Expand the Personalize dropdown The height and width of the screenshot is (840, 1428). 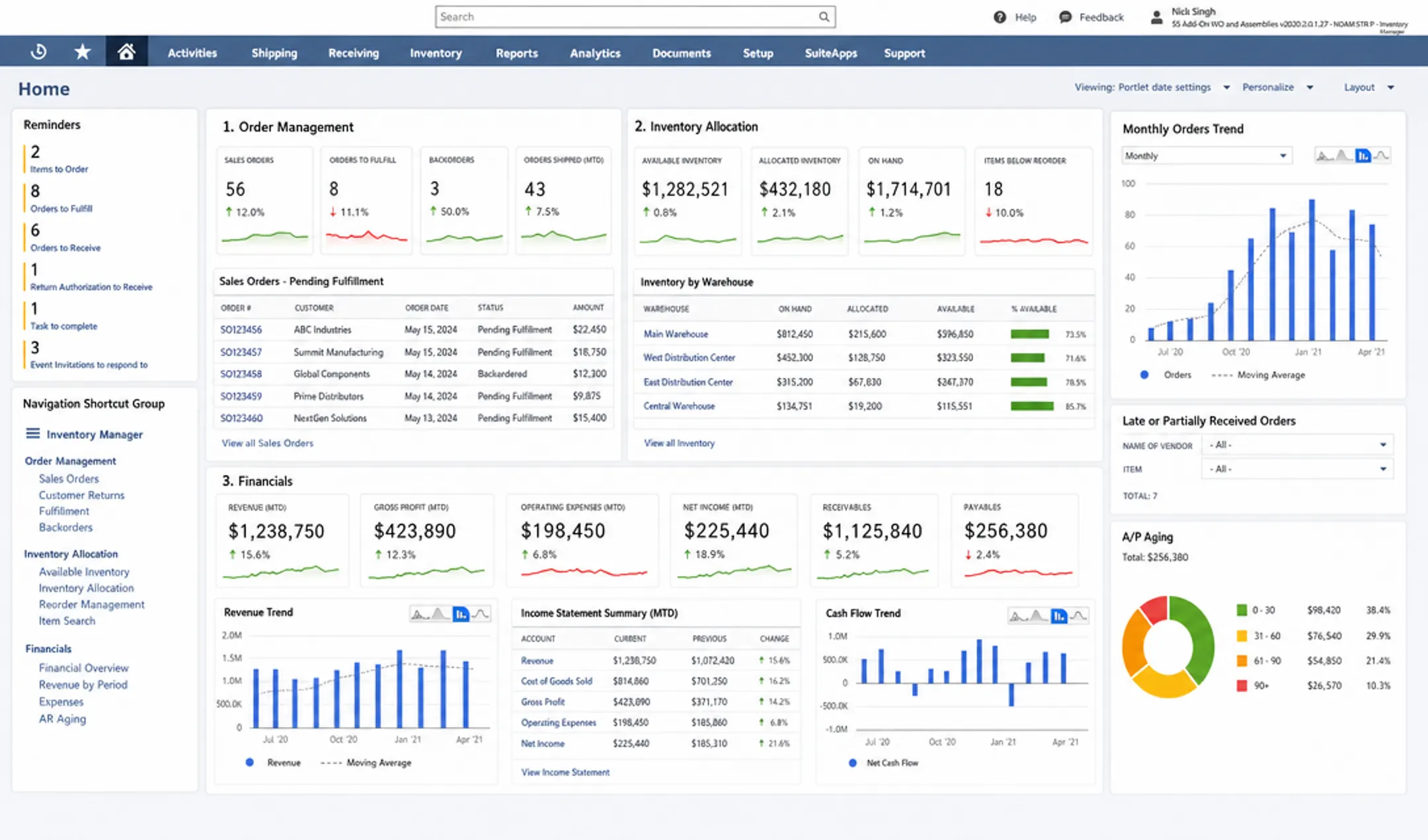tap(1277, 87)
